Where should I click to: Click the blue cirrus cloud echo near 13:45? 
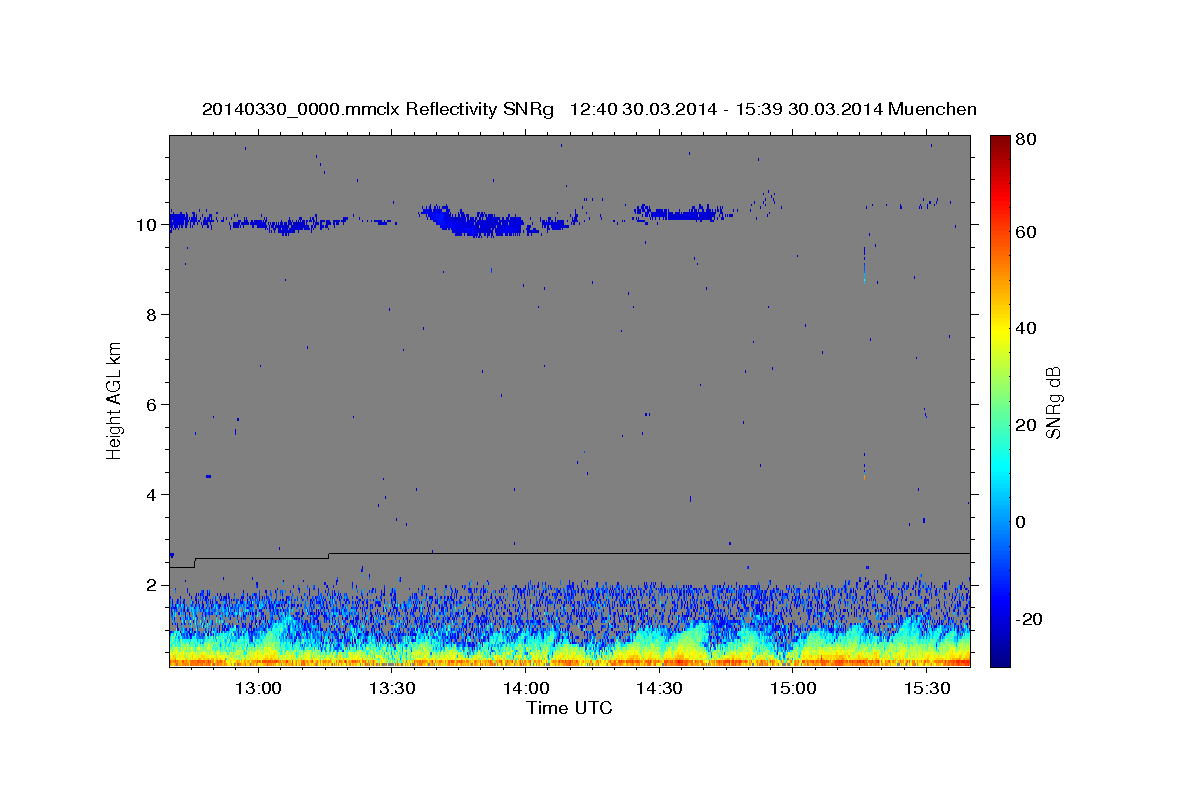(475, 220)
